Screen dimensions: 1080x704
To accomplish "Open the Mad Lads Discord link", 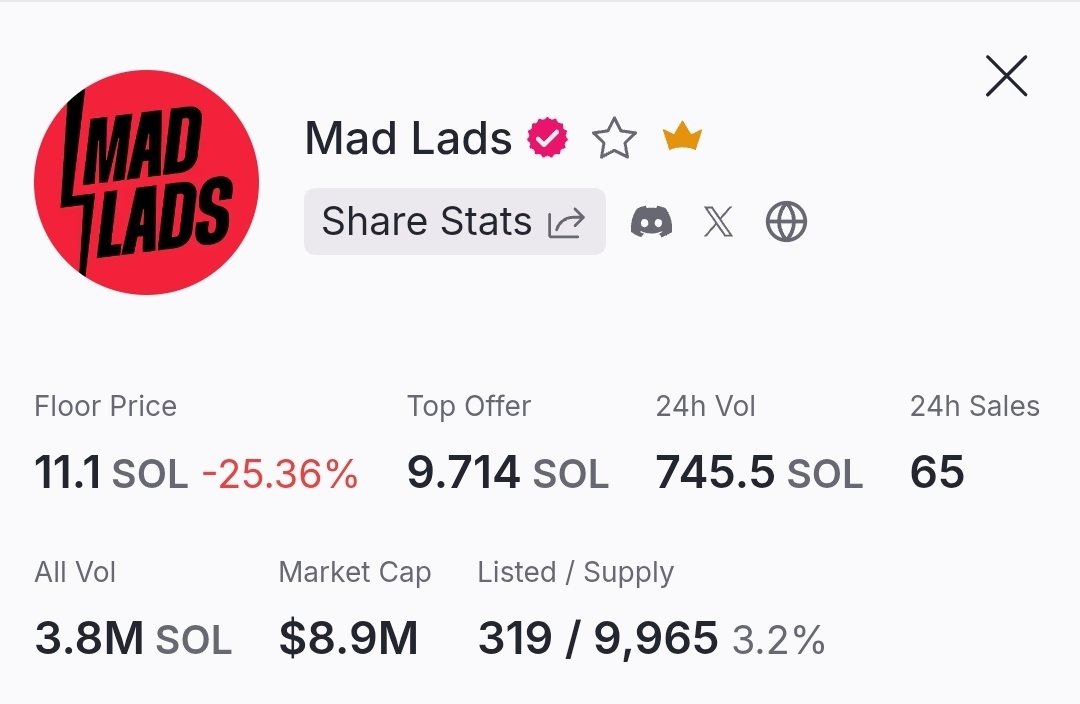I will [x=651, y=221].
